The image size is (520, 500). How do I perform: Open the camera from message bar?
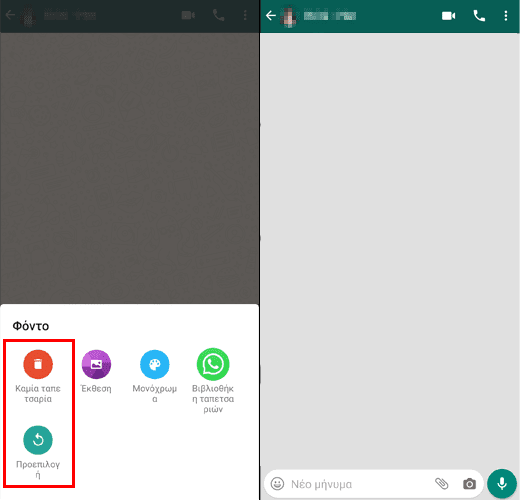click(469, 484)
